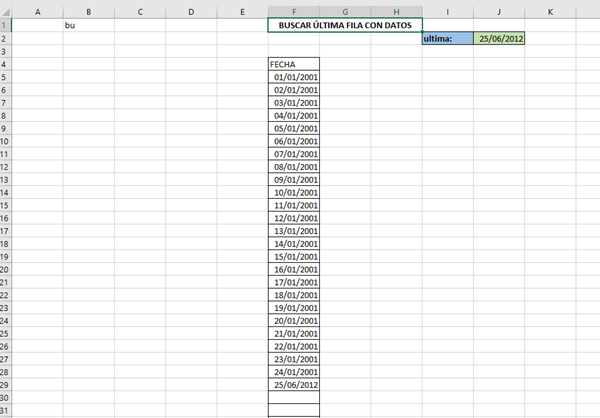Select the cell with date 02/01/2001
Image resolution: width=600 pixels, height=418 pixels.
[294, 90]
